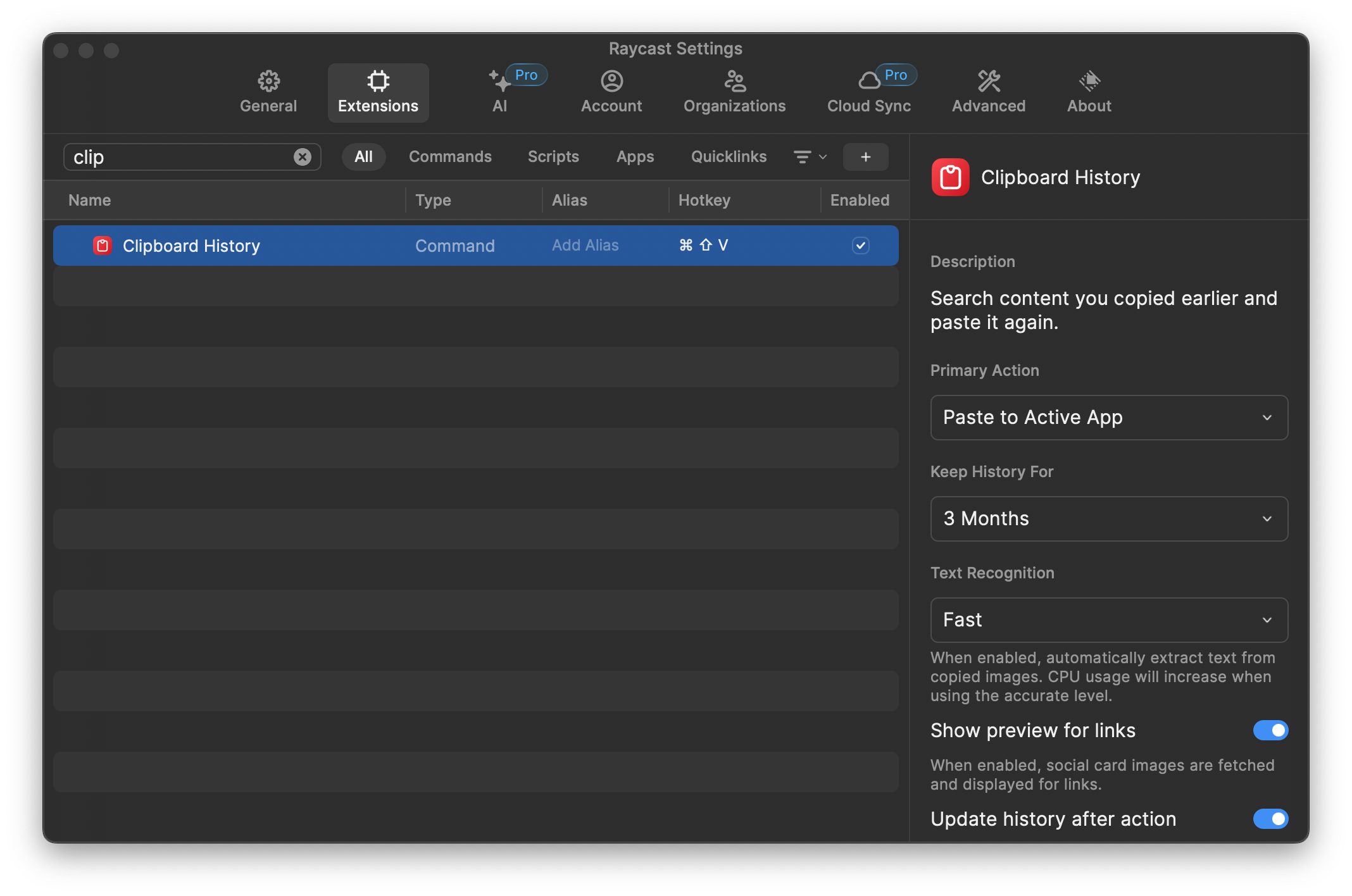Open the Advanced tools icon tab
Viewport: 1352px width, 896px height.
[989, 92]
